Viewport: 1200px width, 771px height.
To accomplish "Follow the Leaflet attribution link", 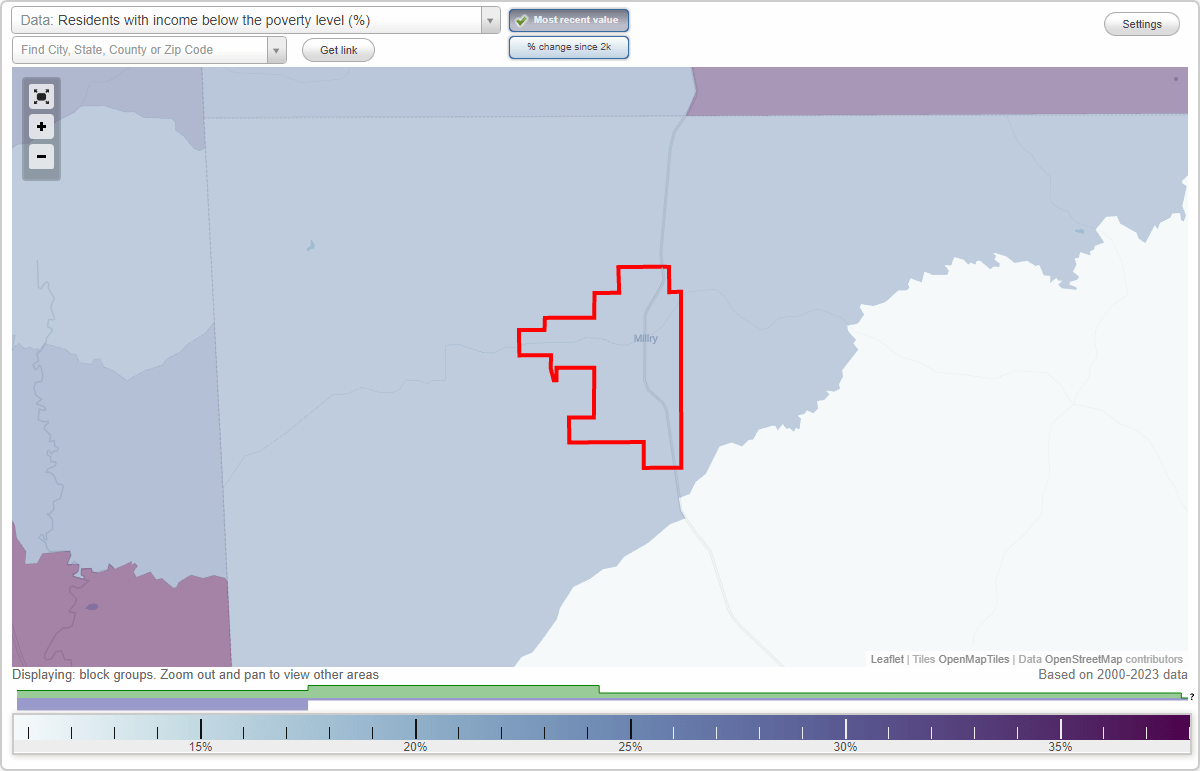I will click(886, 659).
